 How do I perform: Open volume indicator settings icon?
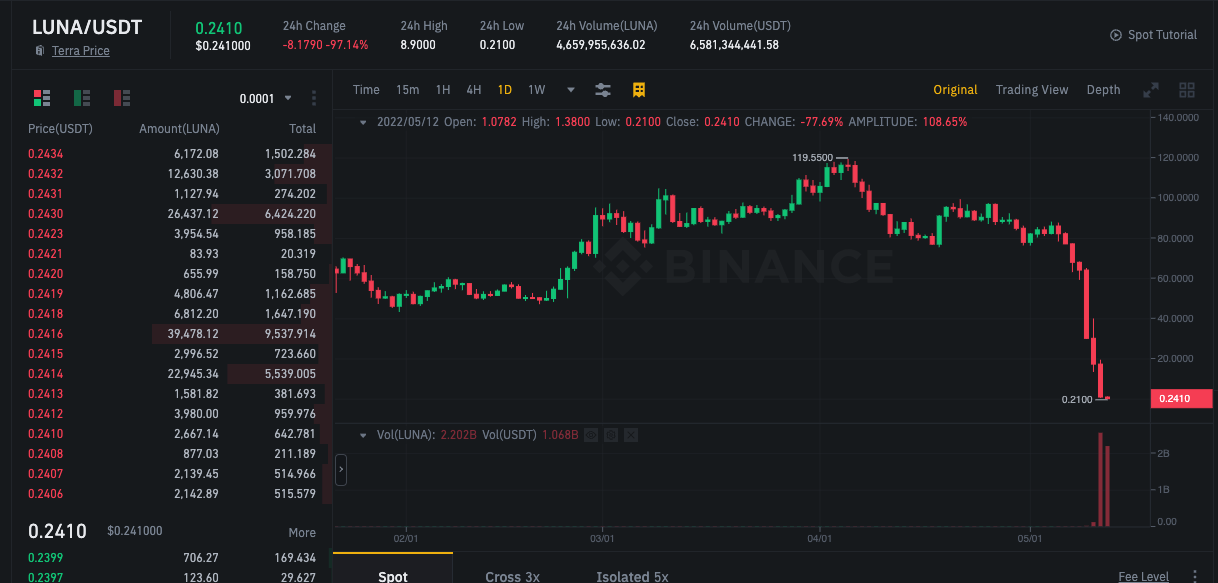tap(611, 435)
